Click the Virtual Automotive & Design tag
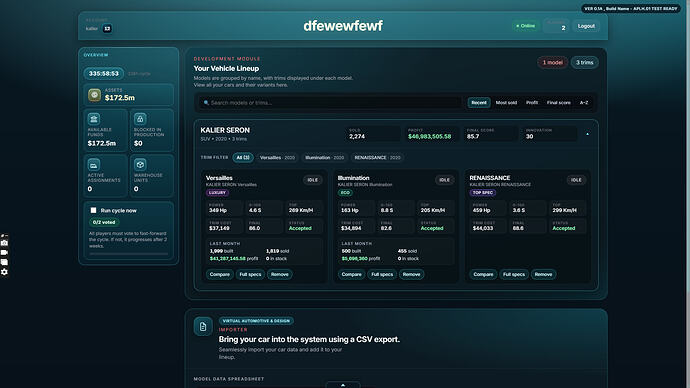Screen dimensions: 690x388 coord(256,321)
